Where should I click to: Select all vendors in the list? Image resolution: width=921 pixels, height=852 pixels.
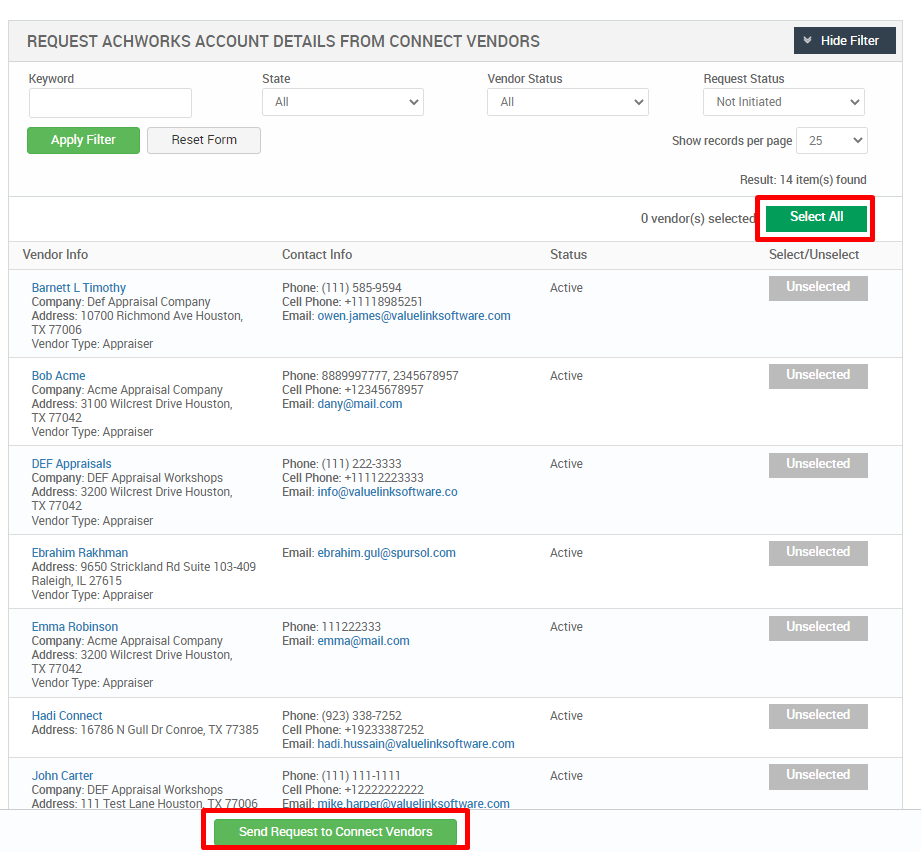point(815,217)
